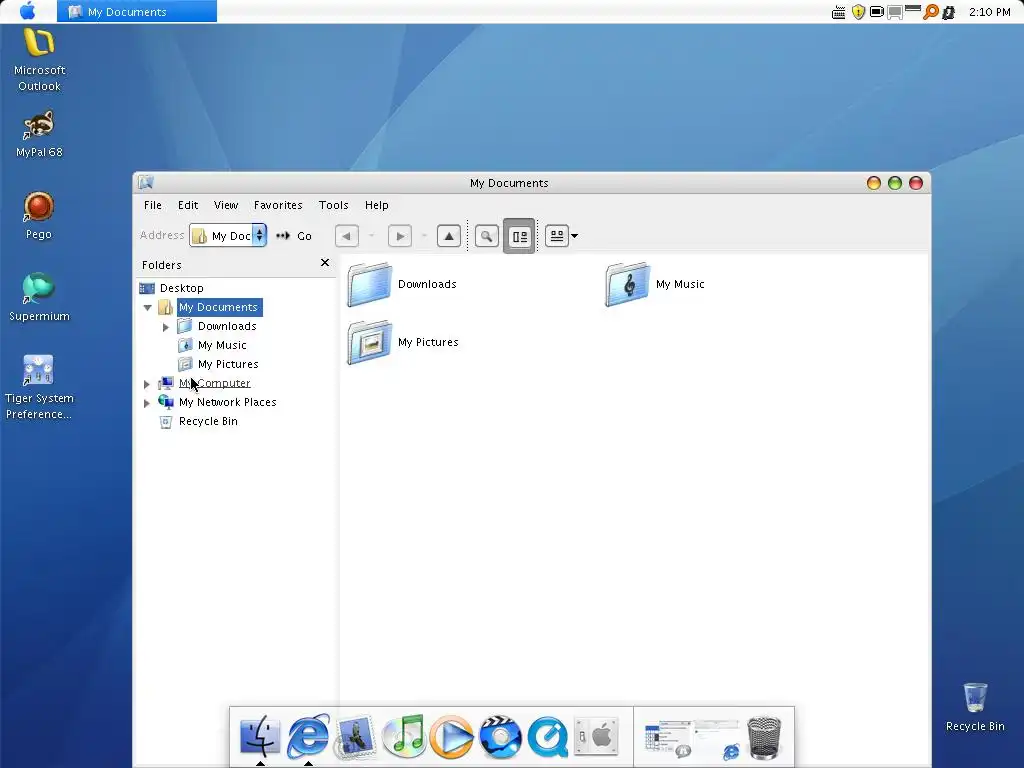Select the My Pictures folder in the file pane
Viewport: 1024px width, 768px height.
[403, 342]
